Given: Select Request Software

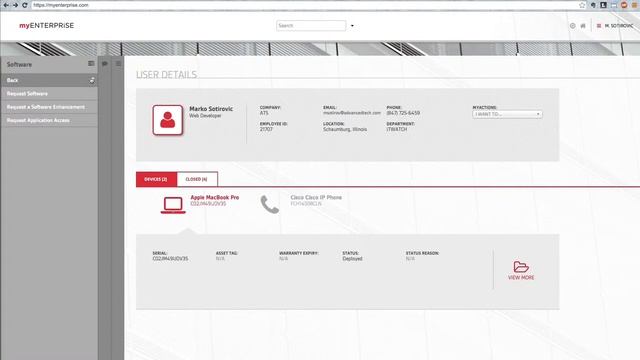Looking at the screenshot, I should point(49,93).
